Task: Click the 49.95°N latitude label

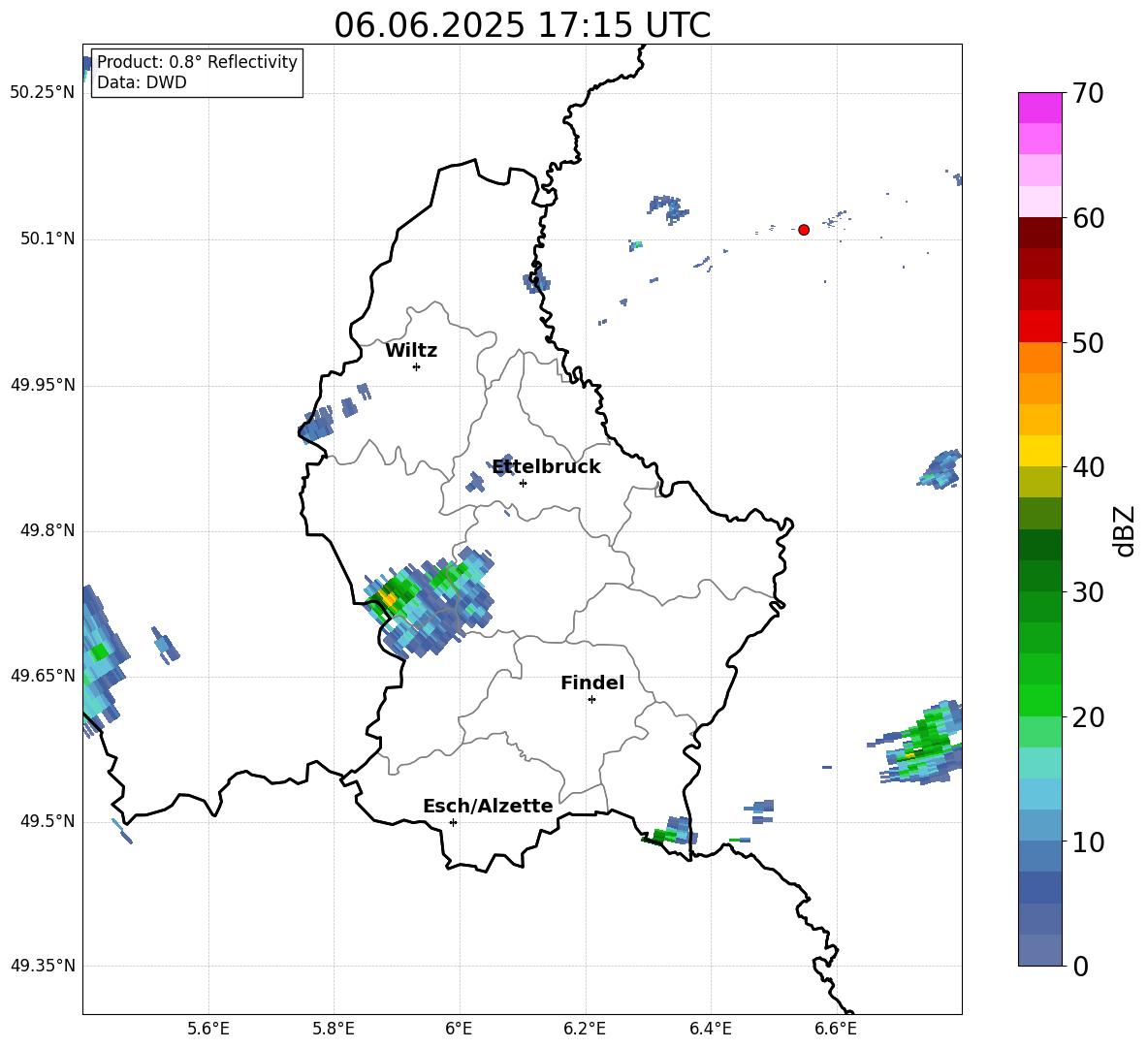Action: (43, 384)
